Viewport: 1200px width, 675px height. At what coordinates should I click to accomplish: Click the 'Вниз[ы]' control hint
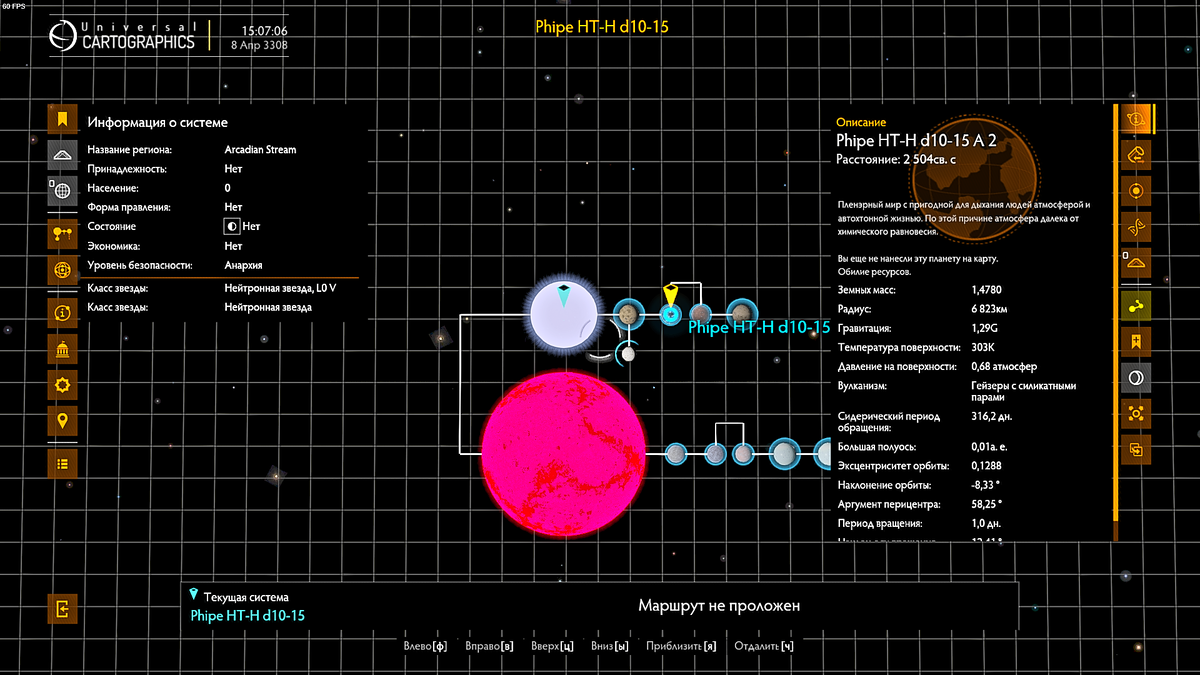point(610,646)
